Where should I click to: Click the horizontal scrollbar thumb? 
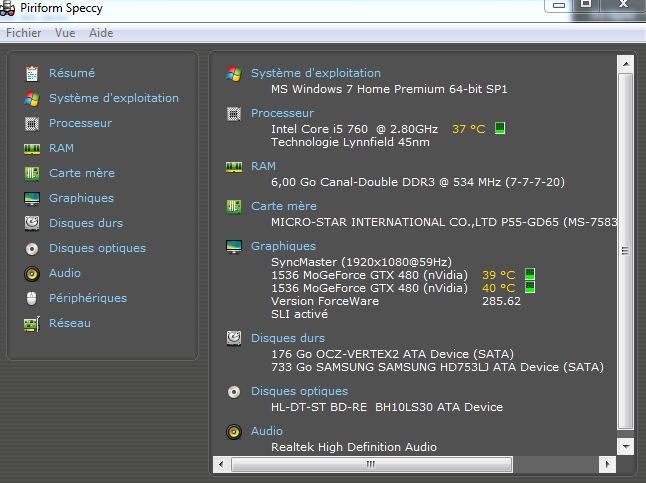(370, 464)
